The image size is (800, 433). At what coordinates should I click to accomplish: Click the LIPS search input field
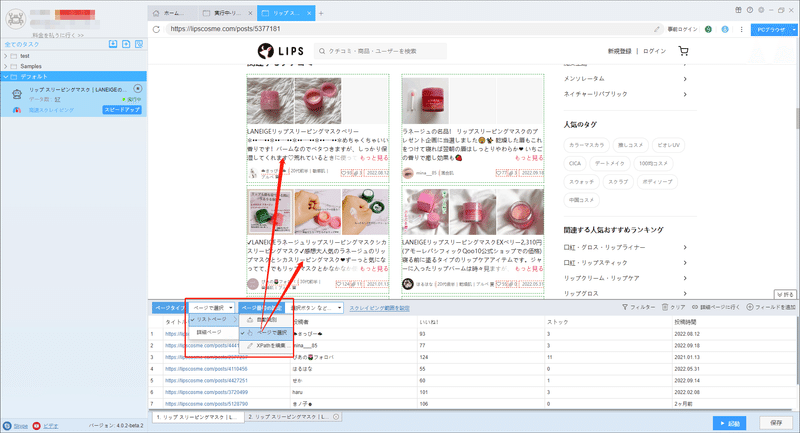(380, 51)
